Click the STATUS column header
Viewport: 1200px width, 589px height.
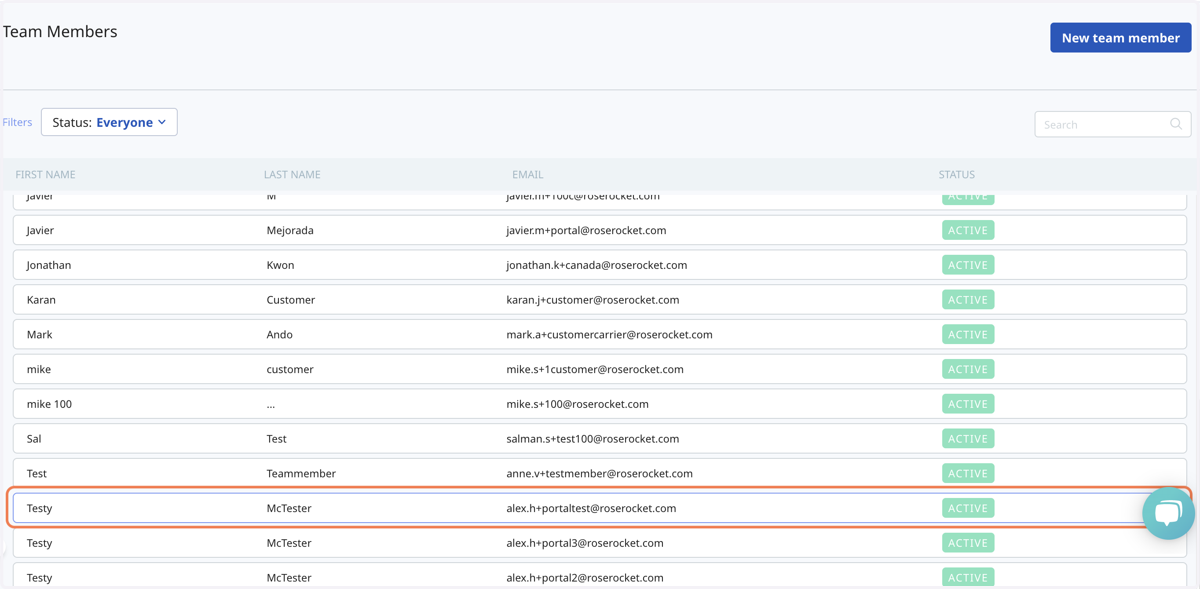[956, 174]
